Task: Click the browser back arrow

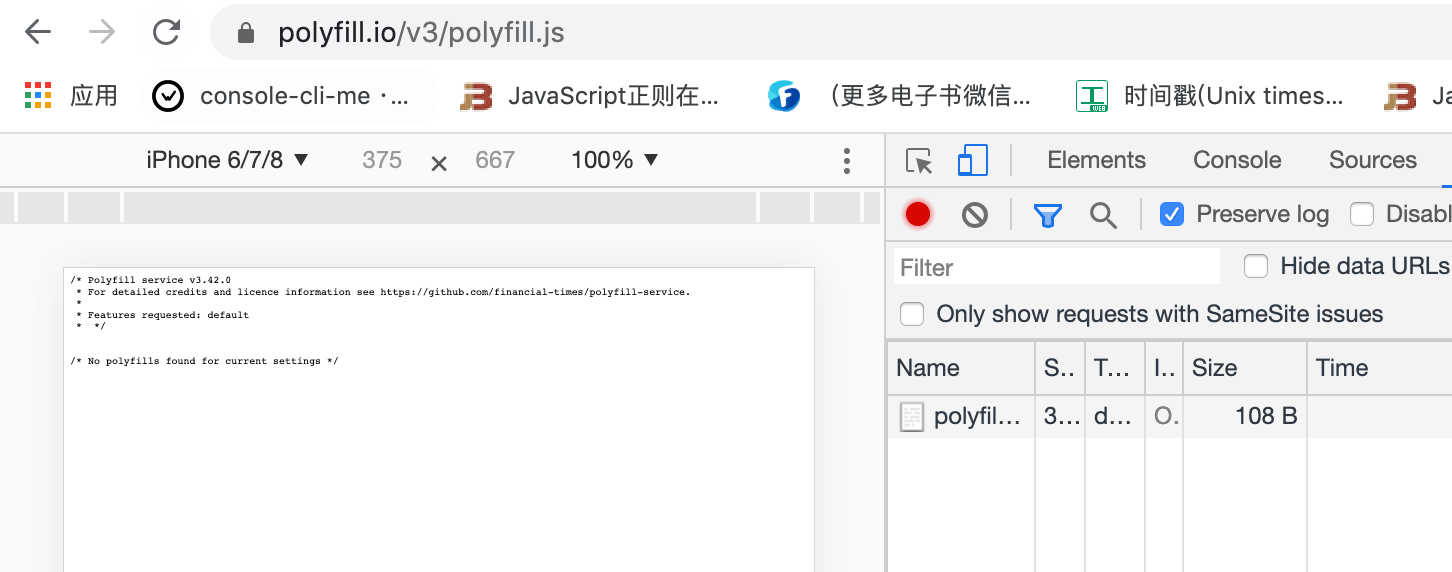Action: pos(38,33)
